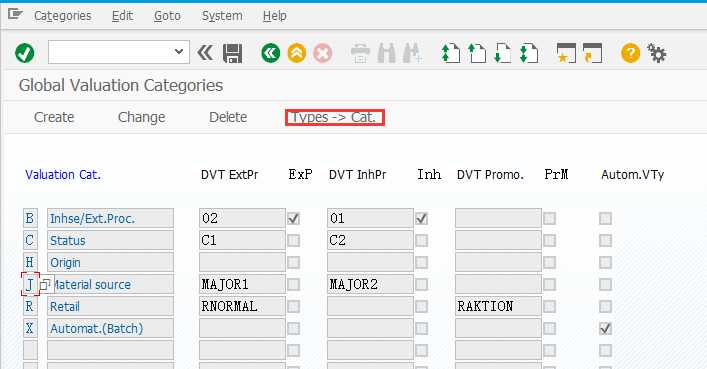Toggle Autom.VTy checkbox in Automat.(Batch) row

[x=606, y=329]
